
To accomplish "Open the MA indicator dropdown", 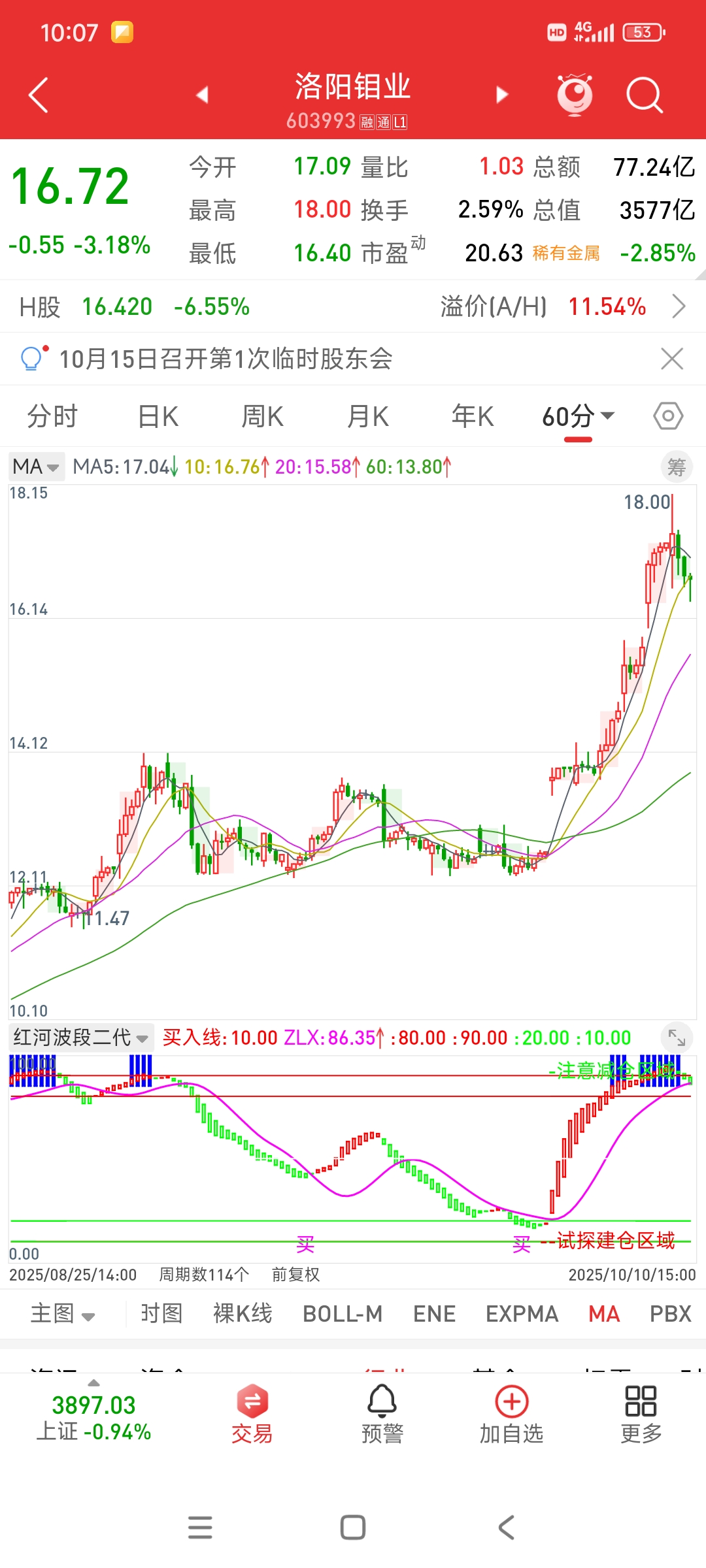I will (36, 466).
